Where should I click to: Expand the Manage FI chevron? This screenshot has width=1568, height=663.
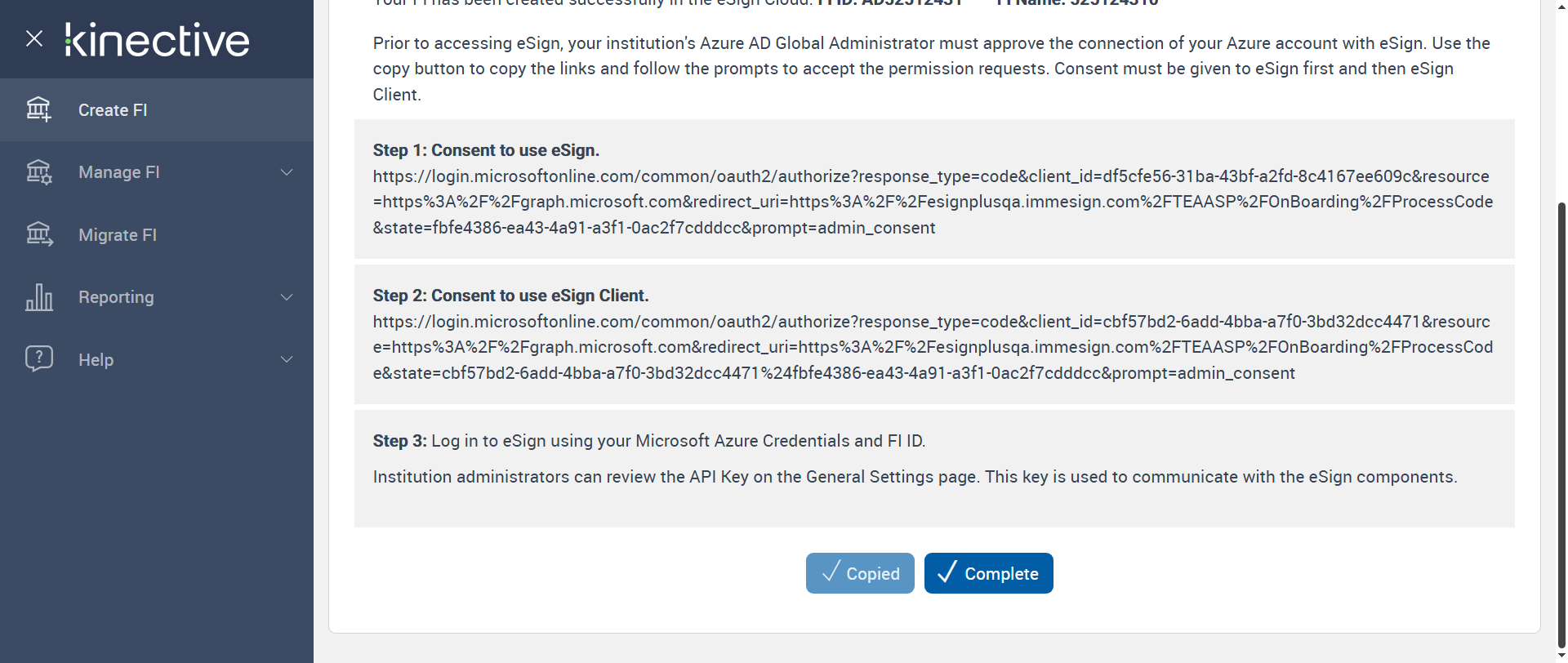[x=287, y=172]
